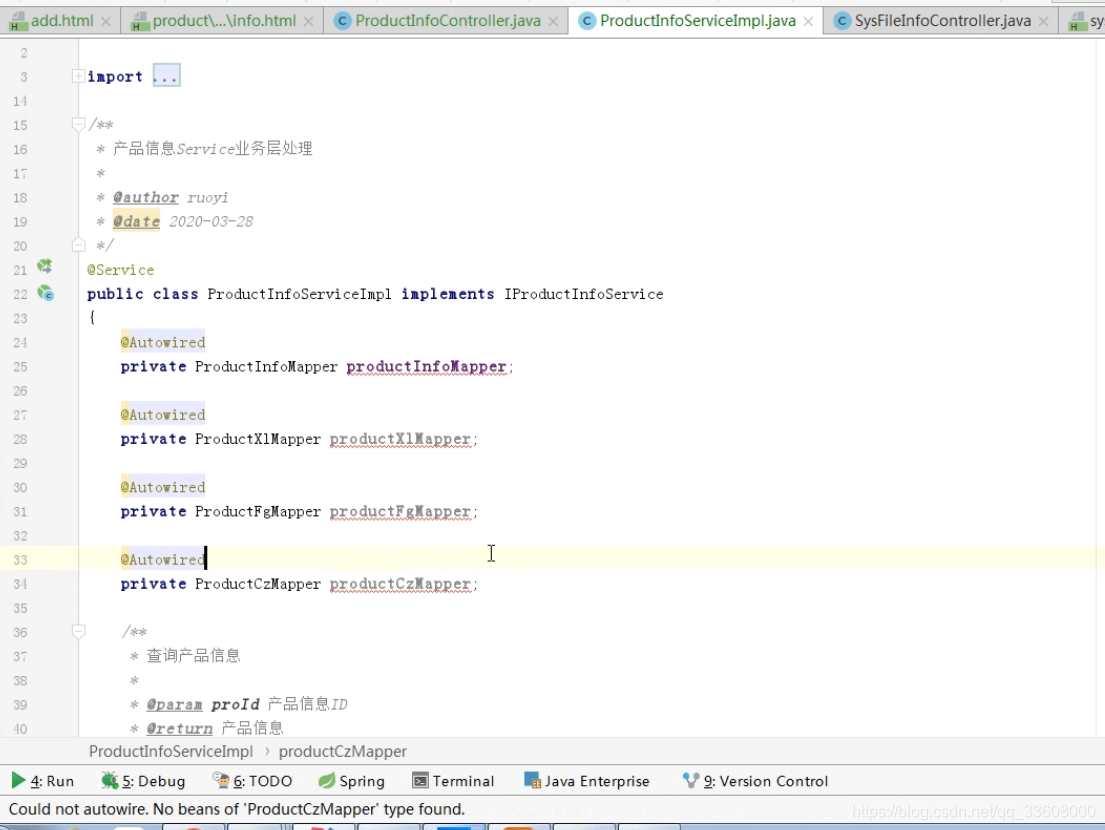Image resolution: width=1105 pixels, height=830 pixels.
Task: Click the @Autowired annotation on line 27
Action: coord(163,415)
